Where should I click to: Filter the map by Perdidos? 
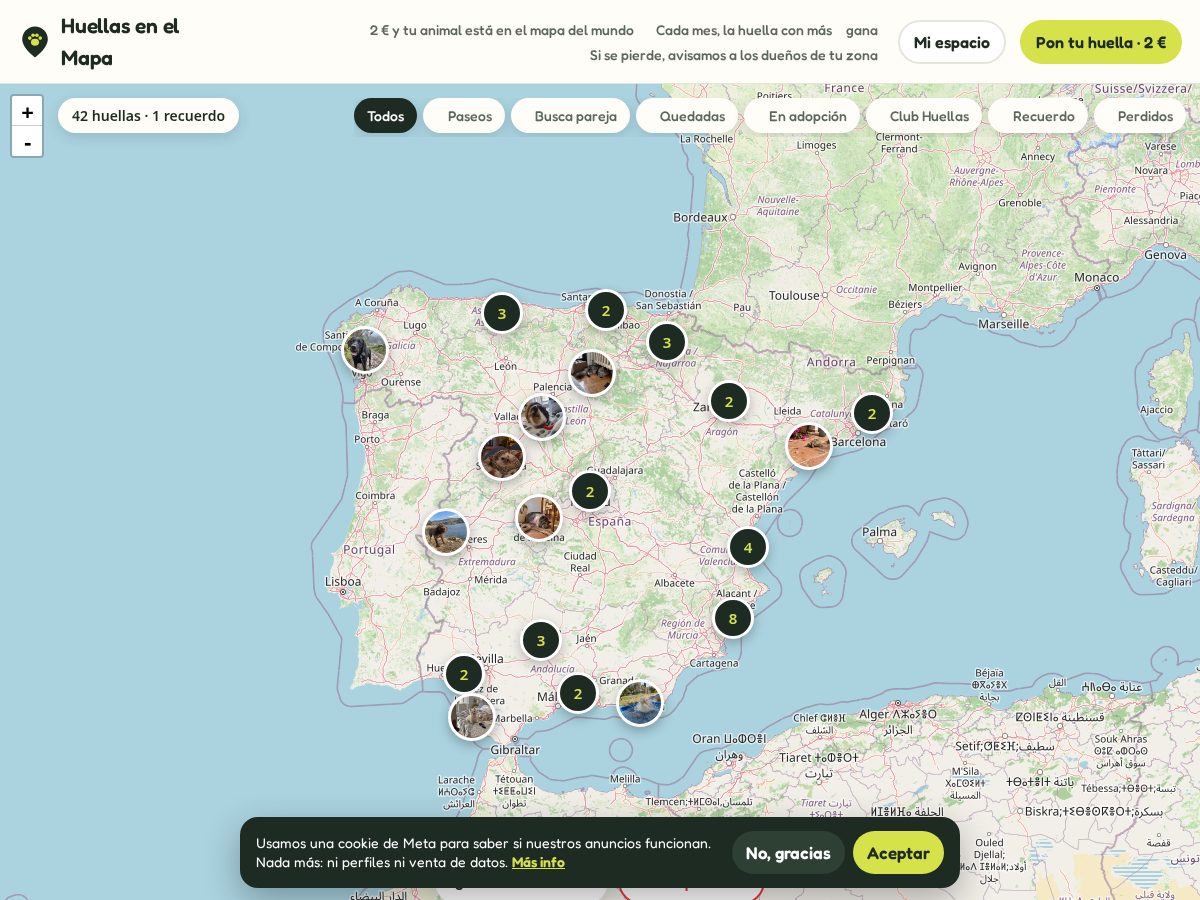(x=1140, y=116)
